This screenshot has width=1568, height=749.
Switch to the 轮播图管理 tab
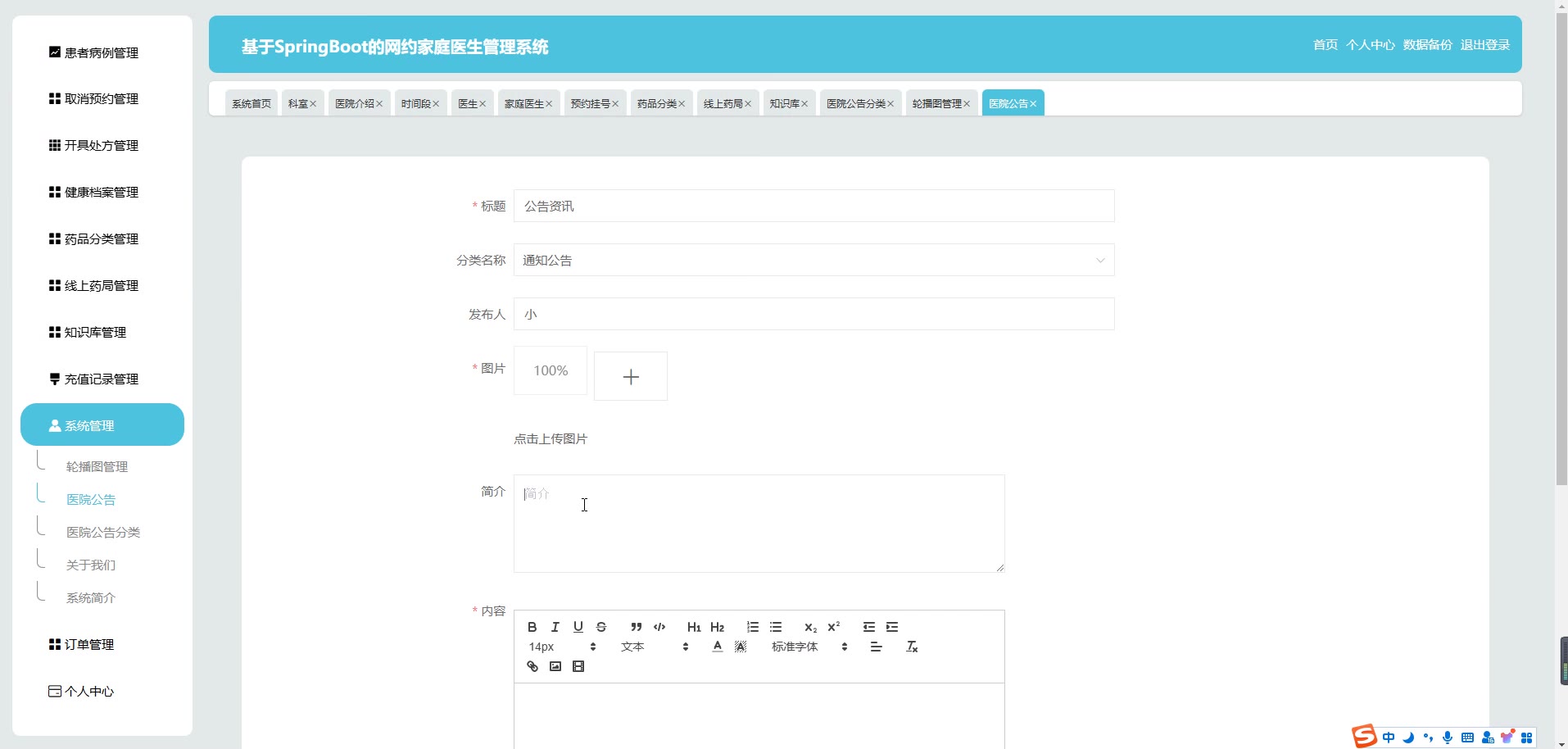936,103
